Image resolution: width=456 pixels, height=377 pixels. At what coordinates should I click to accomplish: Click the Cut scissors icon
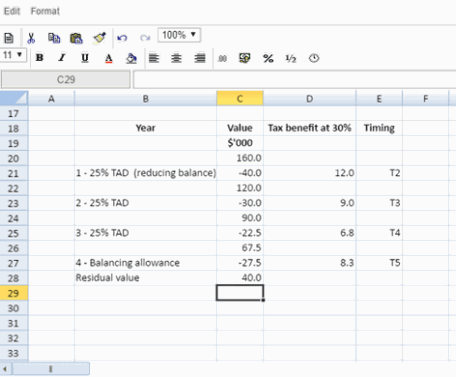tap(31, 38)
